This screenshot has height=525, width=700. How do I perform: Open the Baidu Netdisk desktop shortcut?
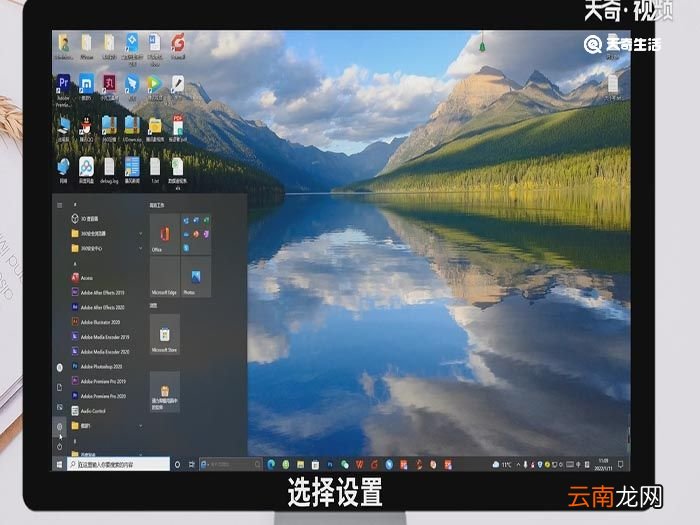coord(86,170)
